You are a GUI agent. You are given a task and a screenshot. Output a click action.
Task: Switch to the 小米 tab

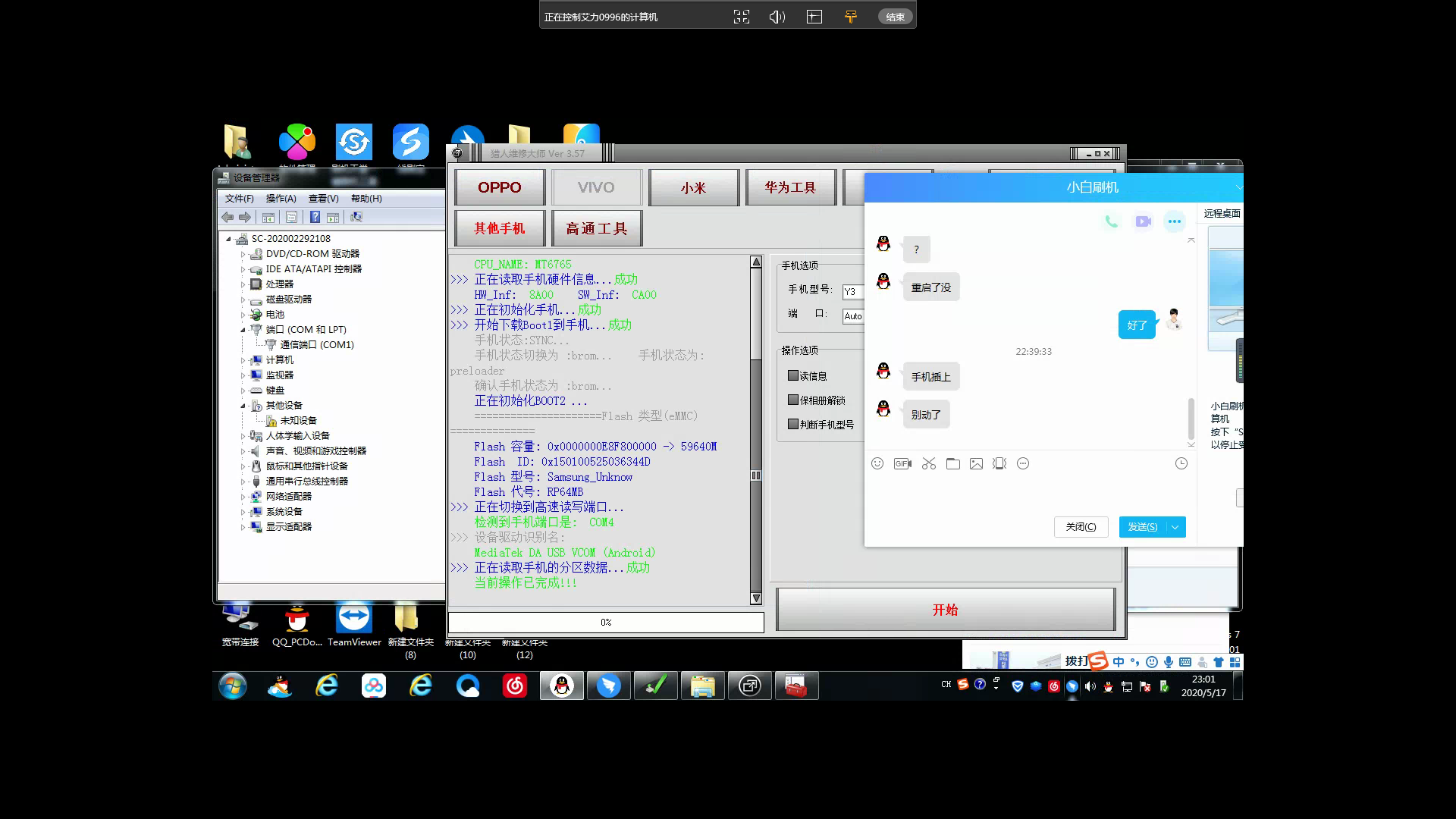pyautogui.click(x=693, y=187)
